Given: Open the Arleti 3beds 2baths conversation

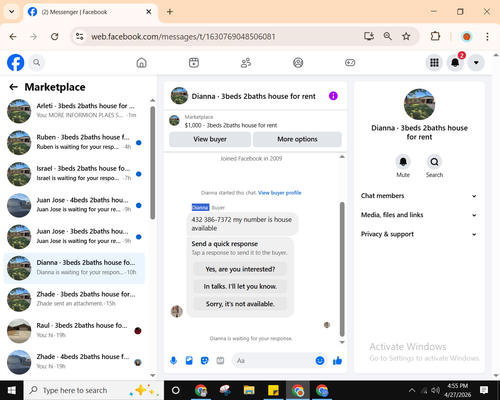Looking at the screenshot, I should point(74,111).
